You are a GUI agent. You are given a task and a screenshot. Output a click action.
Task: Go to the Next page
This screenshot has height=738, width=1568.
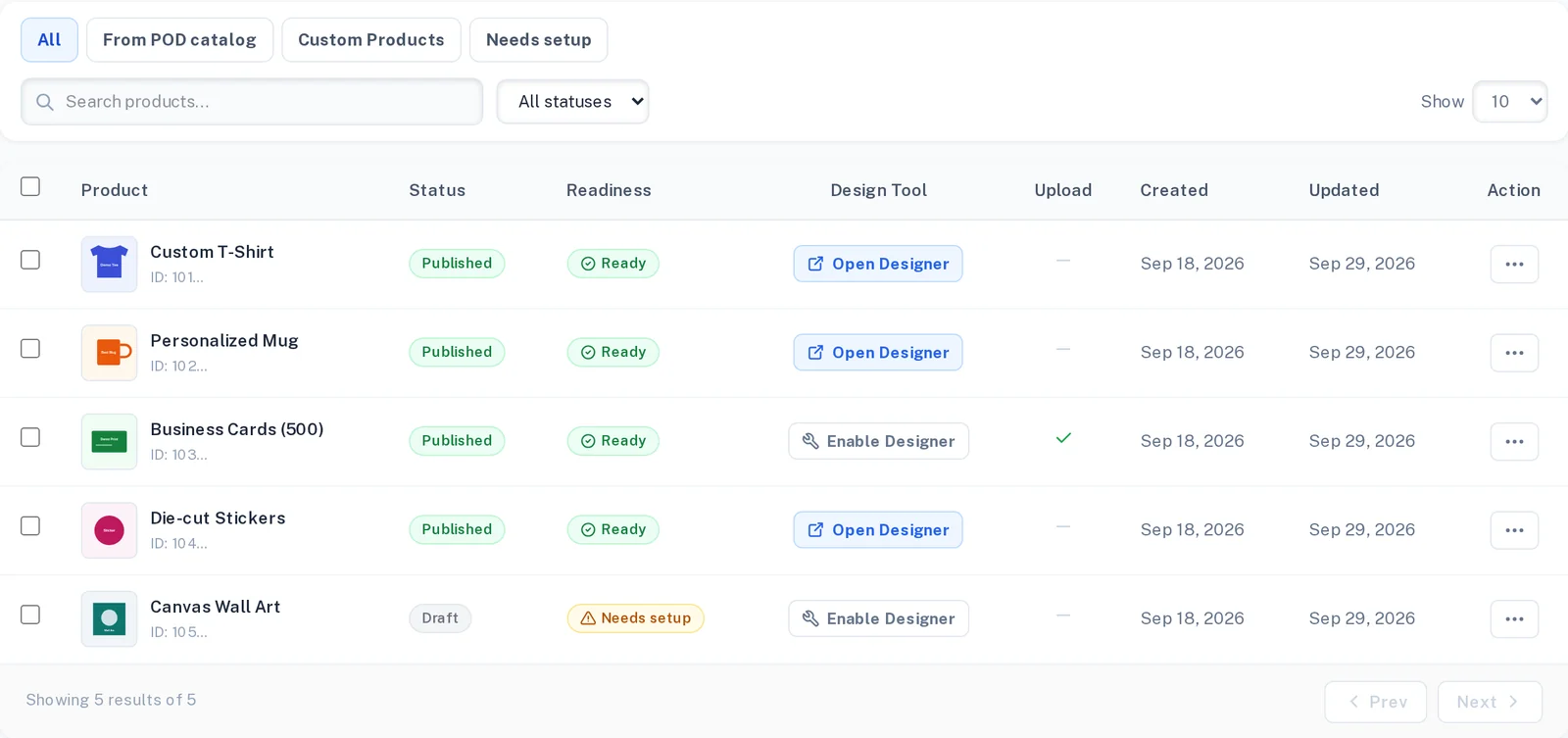[x=1490, y=702]
